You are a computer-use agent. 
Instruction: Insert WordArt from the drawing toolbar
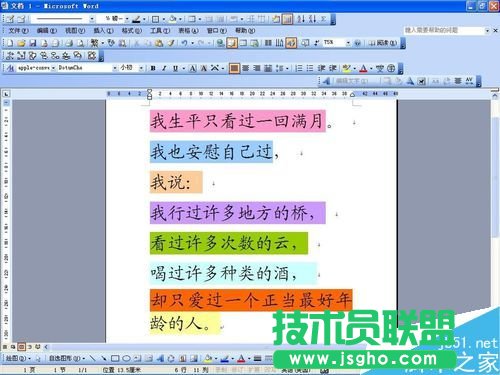(x=160, y=359)
